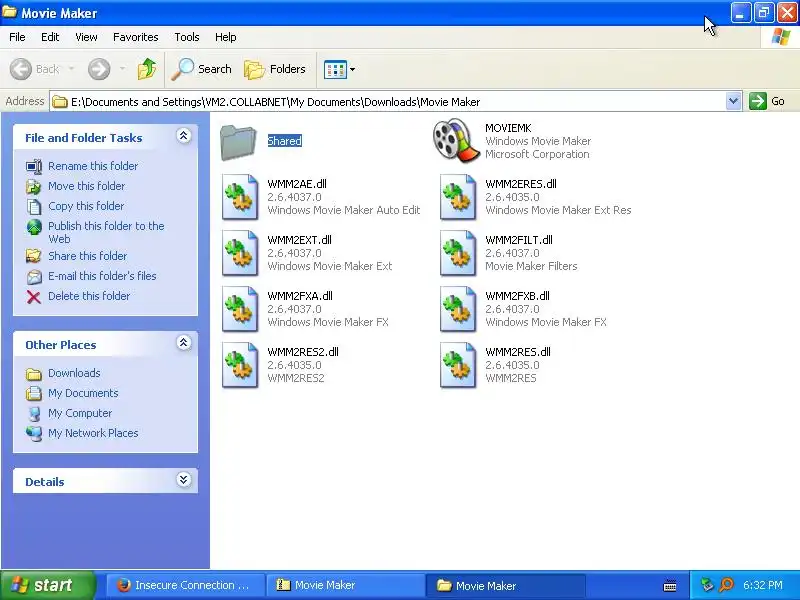Click the My Computer icon in Other Places

coord(34,414)
